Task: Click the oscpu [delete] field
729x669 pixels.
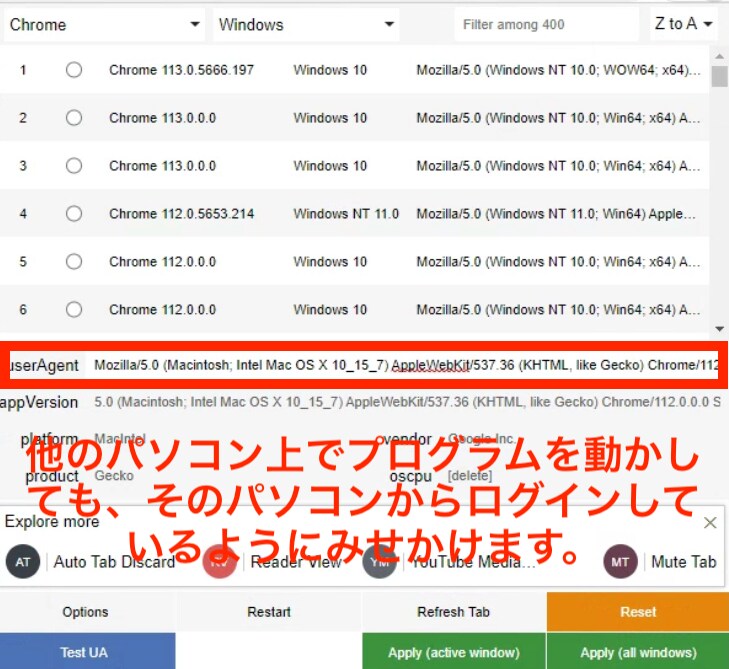Action: coord(470,476)
